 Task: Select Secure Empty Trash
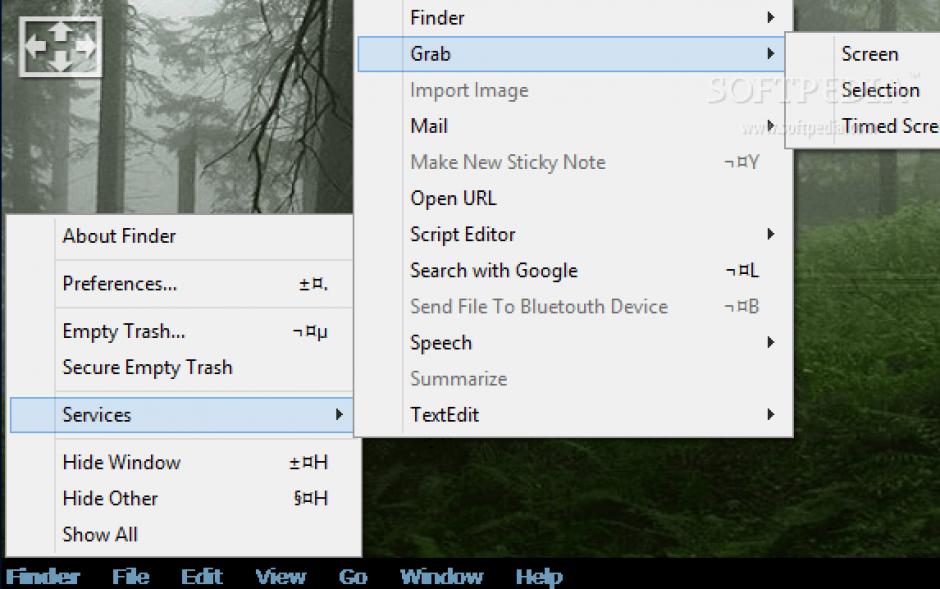(182, 367)
